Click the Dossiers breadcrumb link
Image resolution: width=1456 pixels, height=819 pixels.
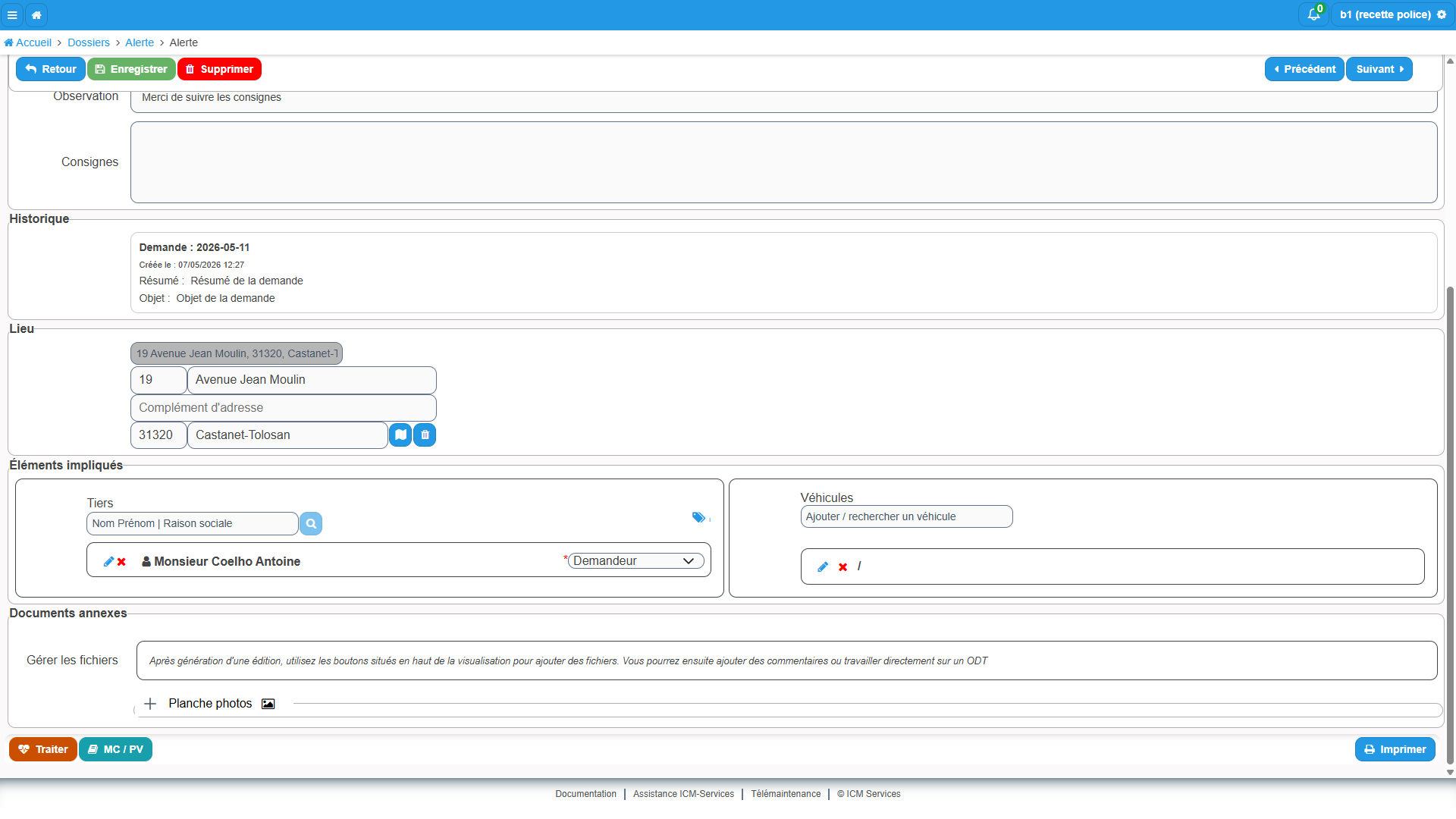tap(89, 42)
